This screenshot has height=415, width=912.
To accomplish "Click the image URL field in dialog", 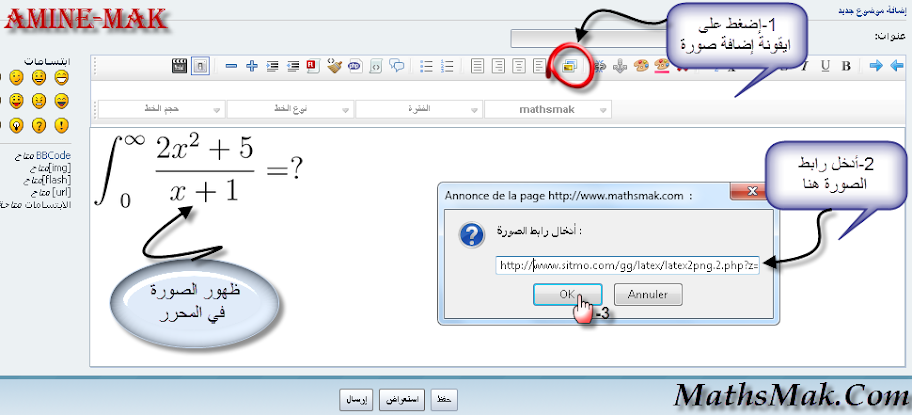I will point(628,266).
